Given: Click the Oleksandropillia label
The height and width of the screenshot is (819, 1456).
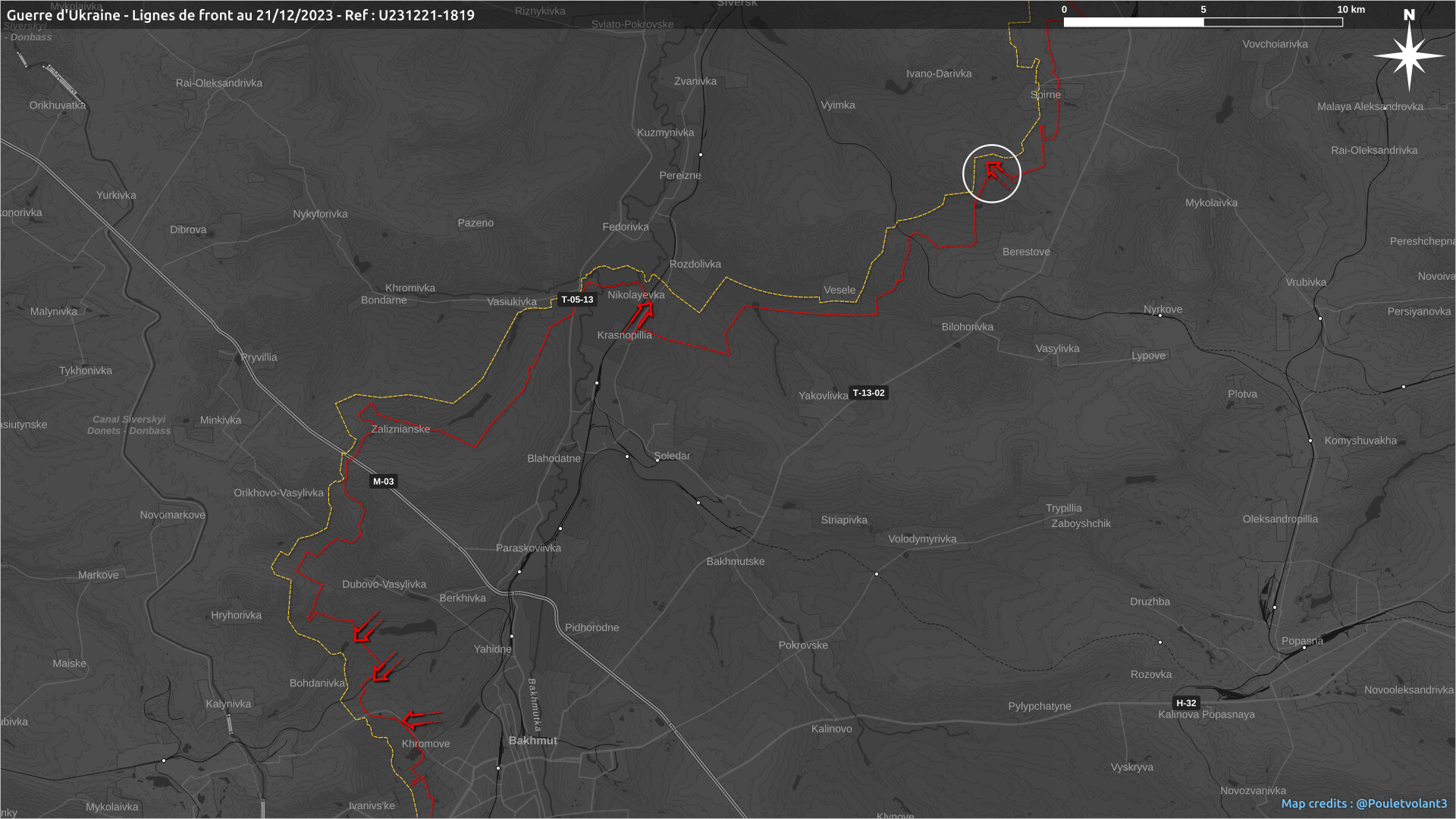Looking at the screenshot, I should coord(1280,519).
